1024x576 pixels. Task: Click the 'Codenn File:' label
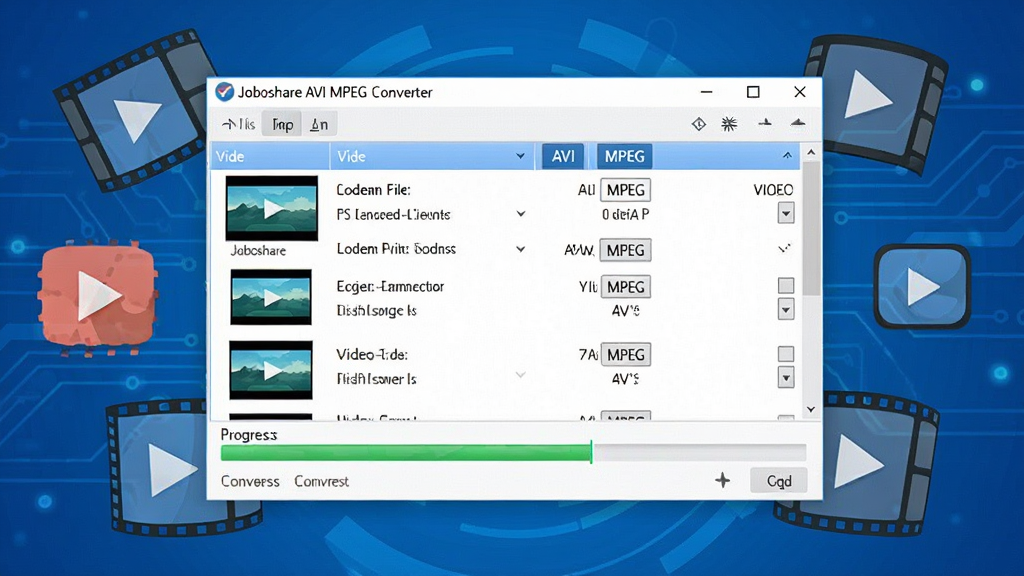pyautogui.click(x=374, y=190)
